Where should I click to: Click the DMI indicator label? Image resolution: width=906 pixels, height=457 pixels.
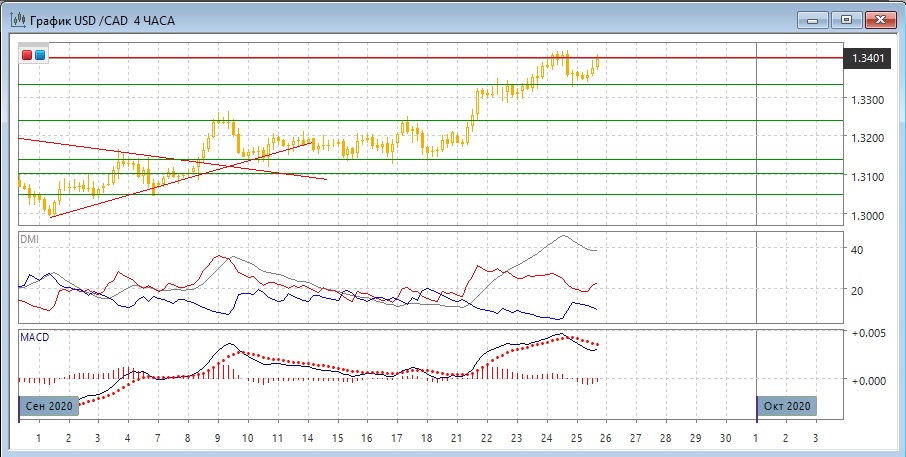(x=30, y=239)
